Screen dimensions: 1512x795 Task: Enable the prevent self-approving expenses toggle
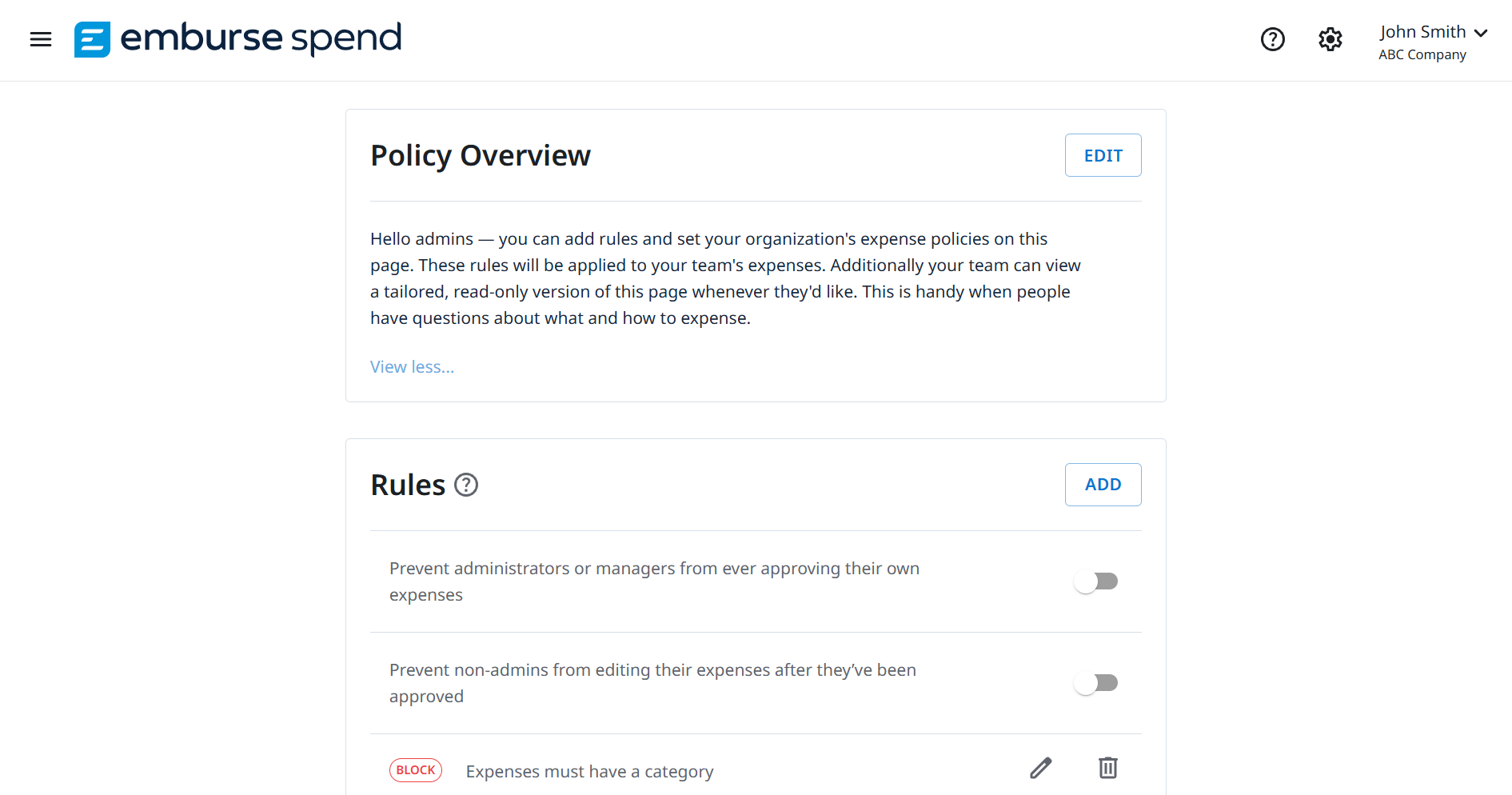tap(1095, 581)
